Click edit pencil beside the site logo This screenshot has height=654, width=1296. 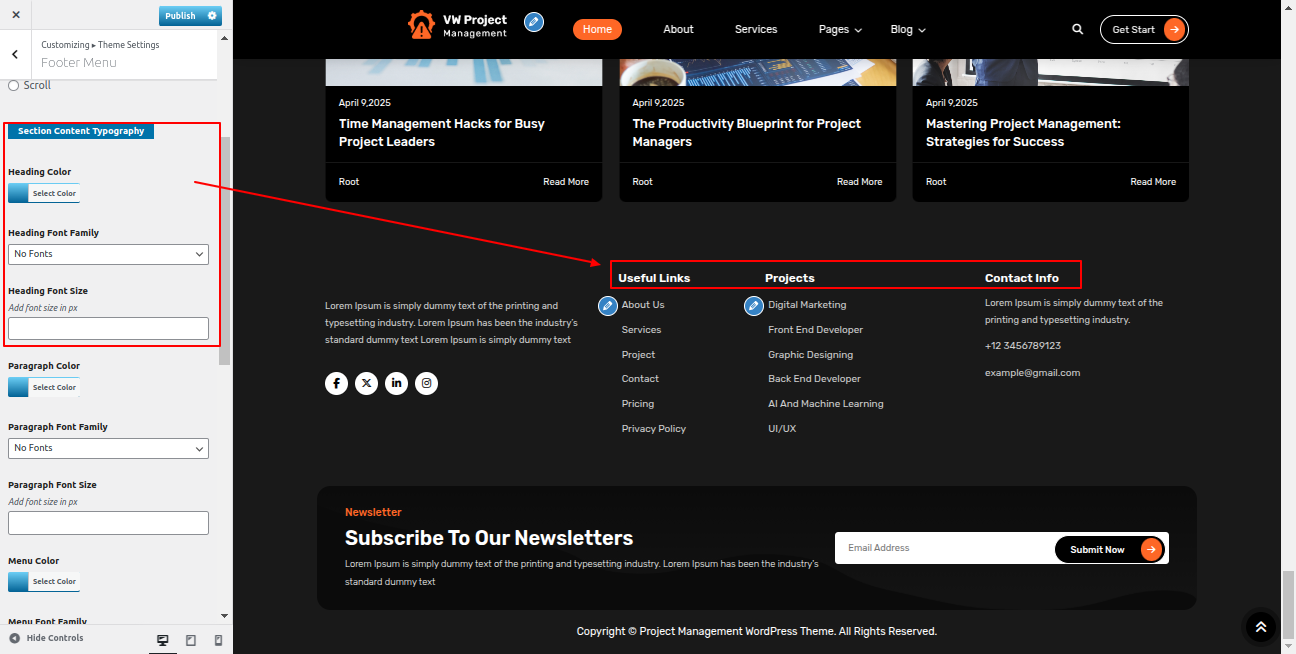pos(534,22)
